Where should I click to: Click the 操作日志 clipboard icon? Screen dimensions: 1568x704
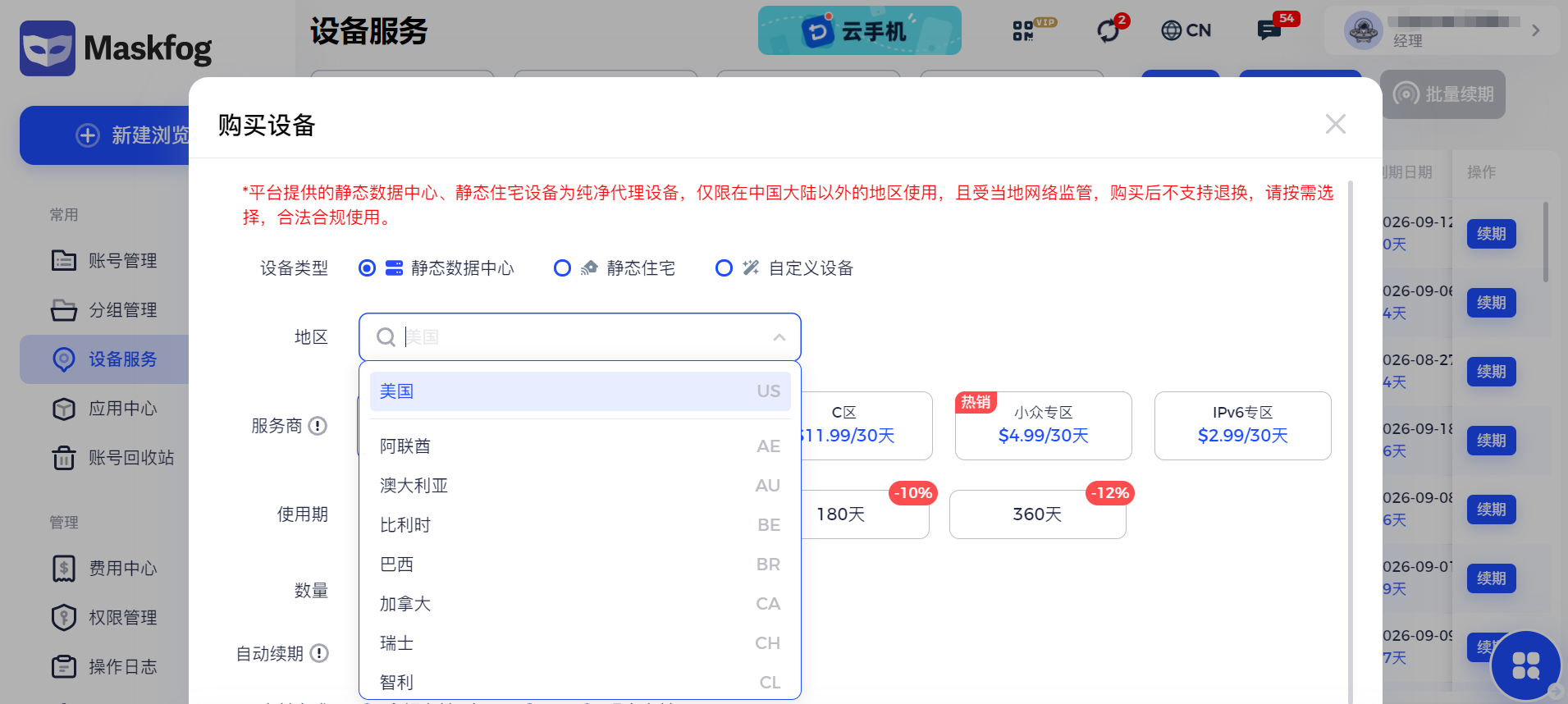pos(64,666)
